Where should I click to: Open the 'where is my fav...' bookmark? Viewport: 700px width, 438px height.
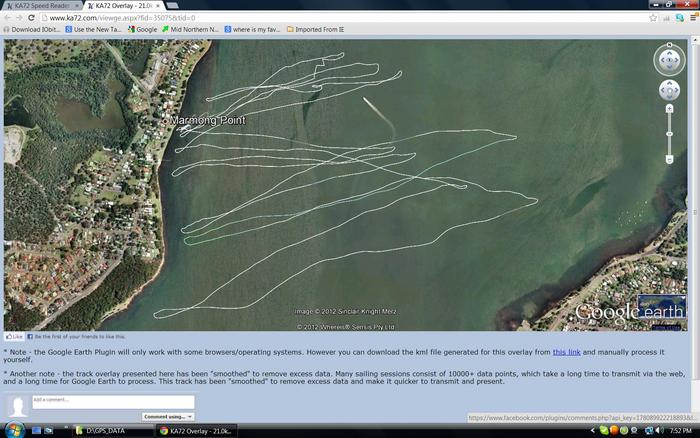coord(253,30)
